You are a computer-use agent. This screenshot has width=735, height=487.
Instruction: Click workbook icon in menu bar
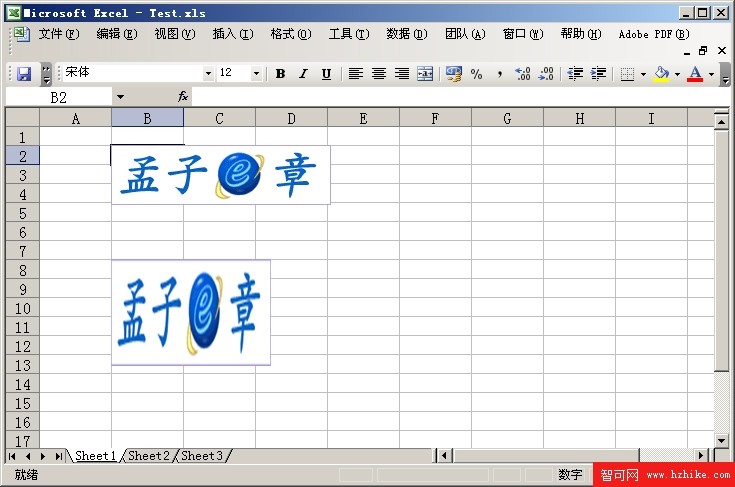tap(22, 34)
